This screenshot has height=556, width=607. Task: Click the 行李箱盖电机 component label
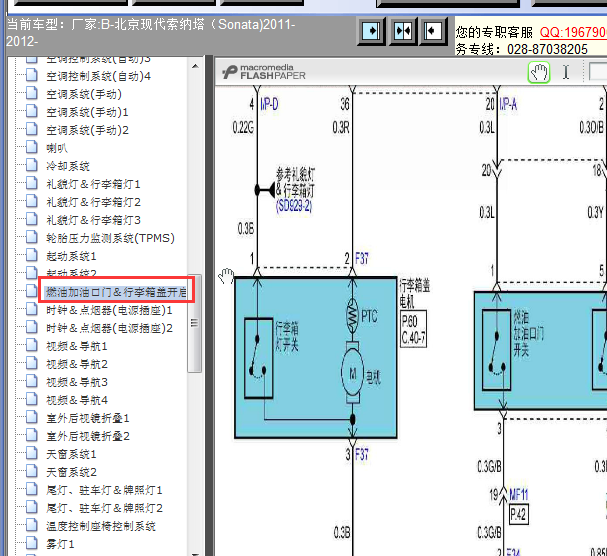click(414, 293)
